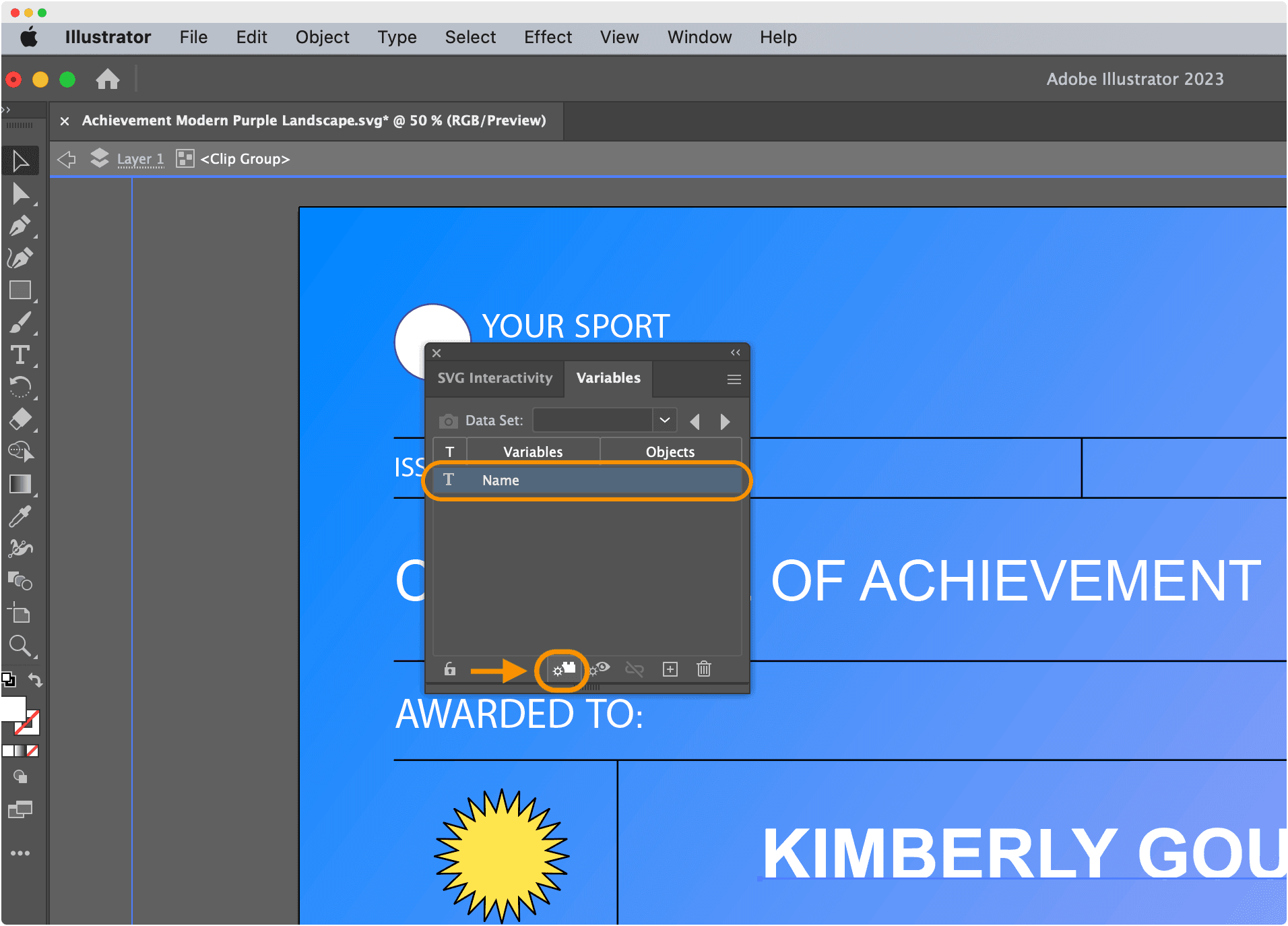Click Make Visibility Dynamic button
The height and width of the screenshot is (926, 1288).
click(600, 669)
